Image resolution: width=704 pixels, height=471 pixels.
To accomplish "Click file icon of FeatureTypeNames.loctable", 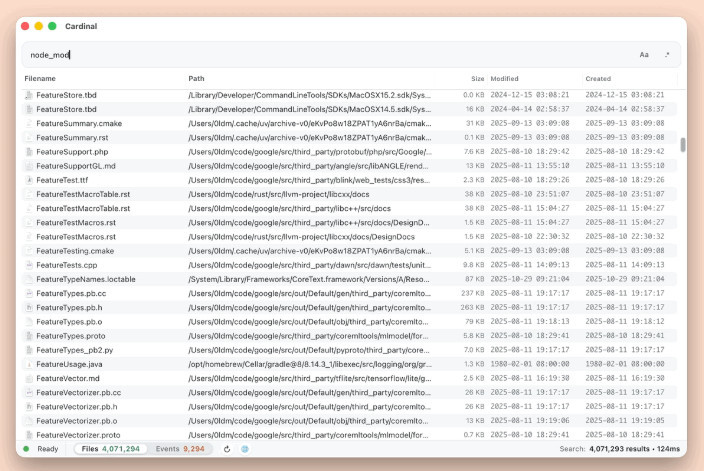I will coord(29,279).
